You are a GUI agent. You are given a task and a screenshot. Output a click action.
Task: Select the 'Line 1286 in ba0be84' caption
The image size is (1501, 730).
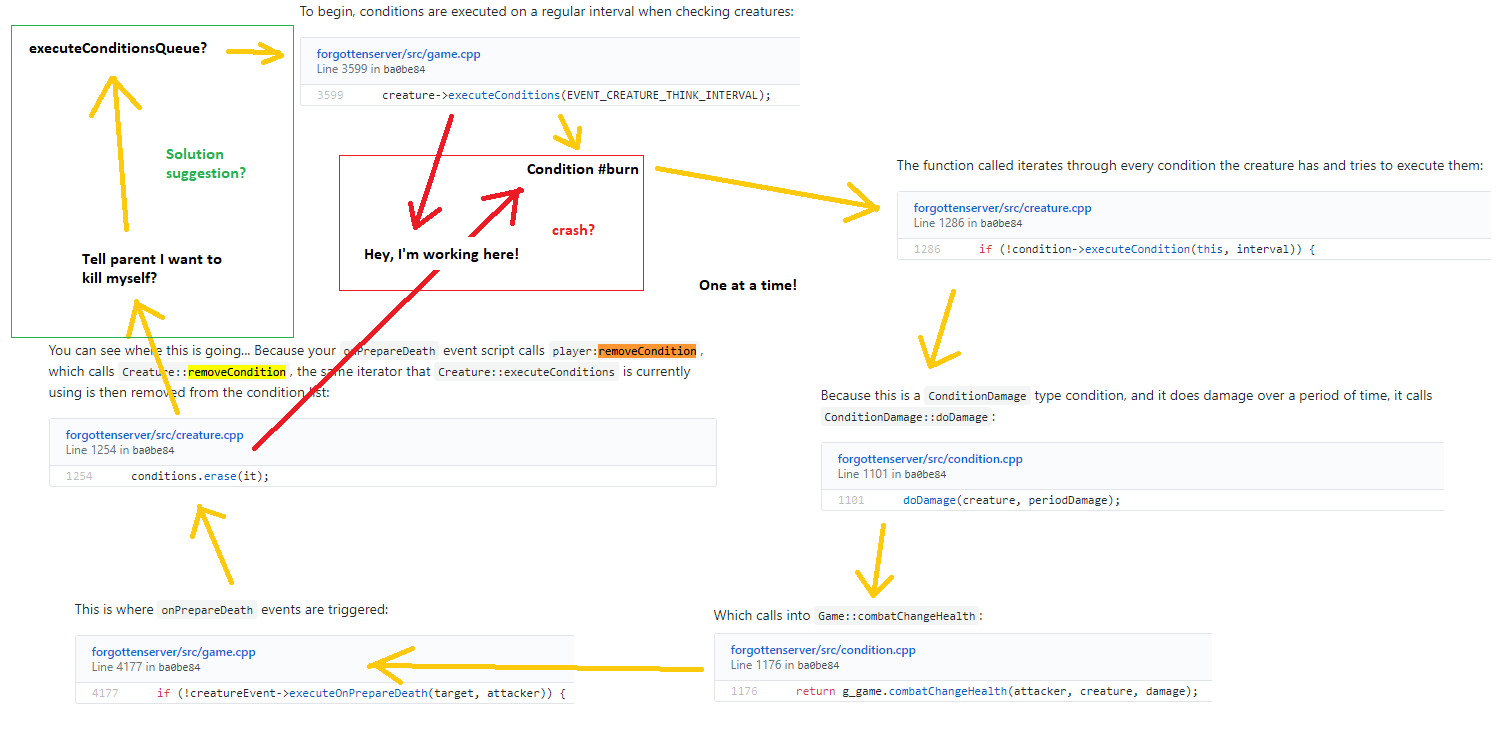coord(968,223)
